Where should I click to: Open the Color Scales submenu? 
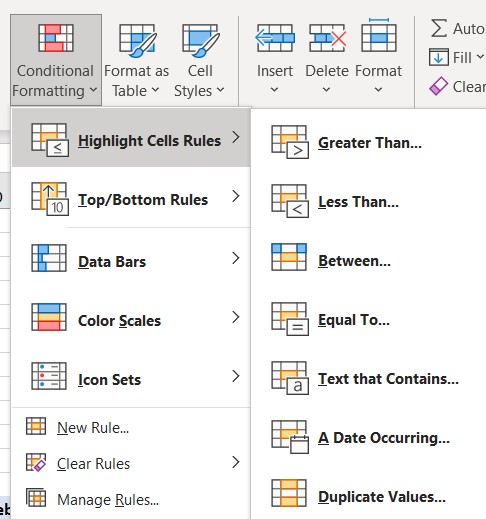[x=131, y=318]
